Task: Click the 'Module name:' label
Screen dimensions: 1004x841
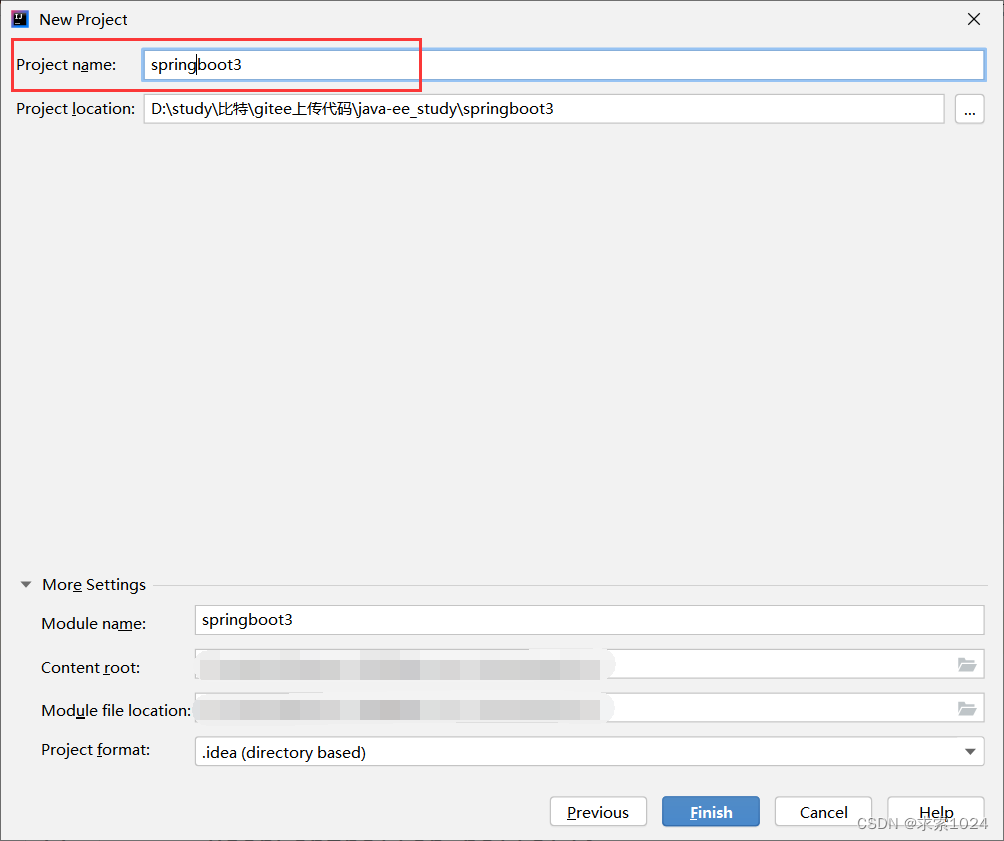Action: point(93,623)
